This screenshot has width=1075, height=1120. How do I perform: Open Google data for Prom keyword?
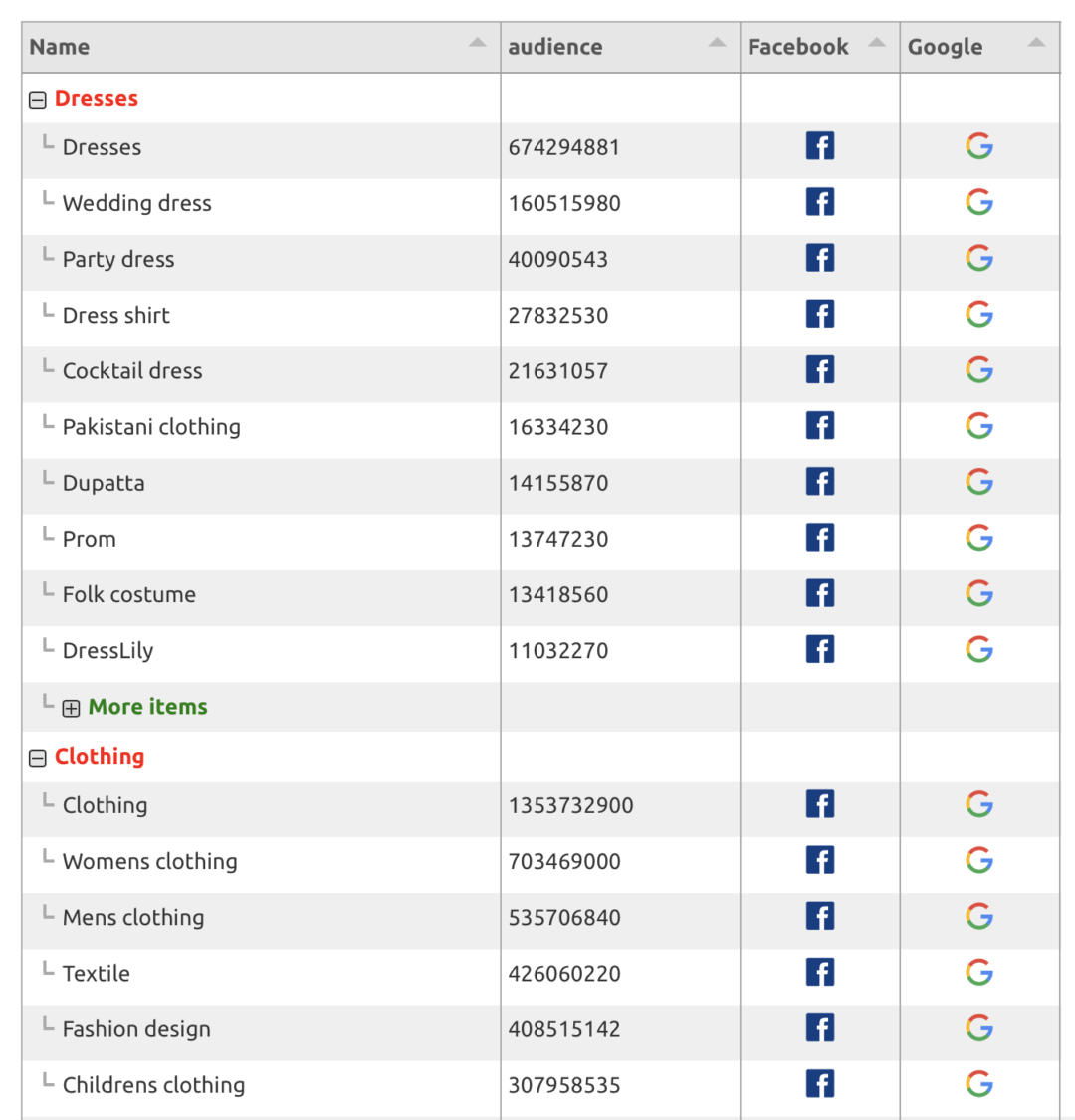978,537
